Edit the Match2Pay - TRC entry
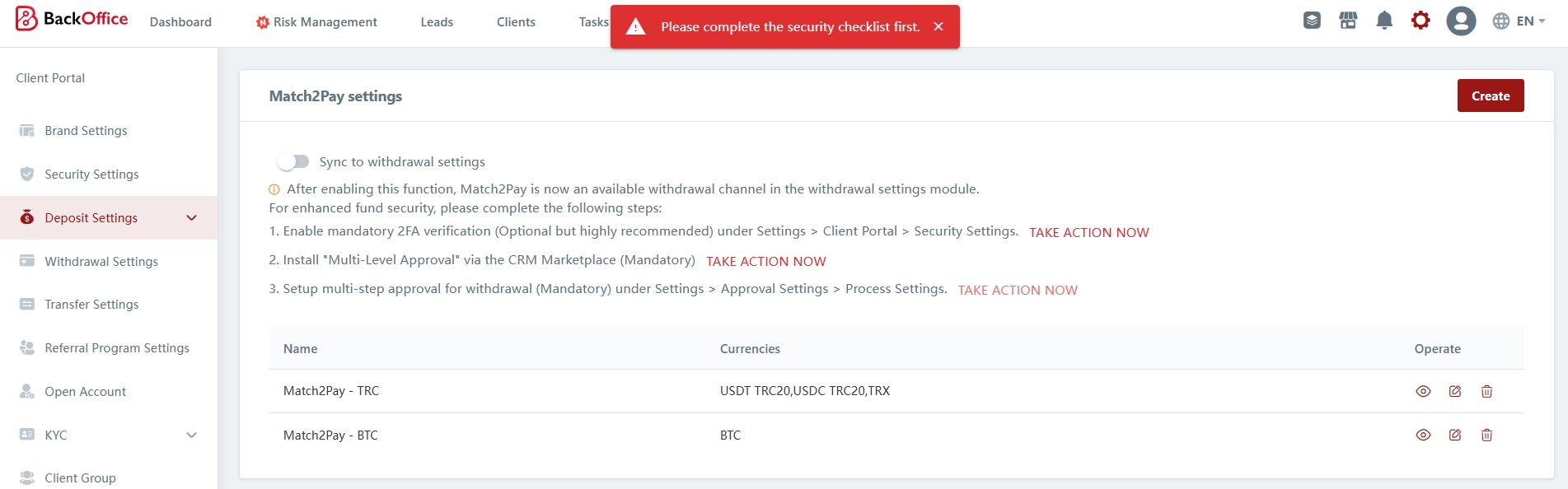 point(1455,391)
